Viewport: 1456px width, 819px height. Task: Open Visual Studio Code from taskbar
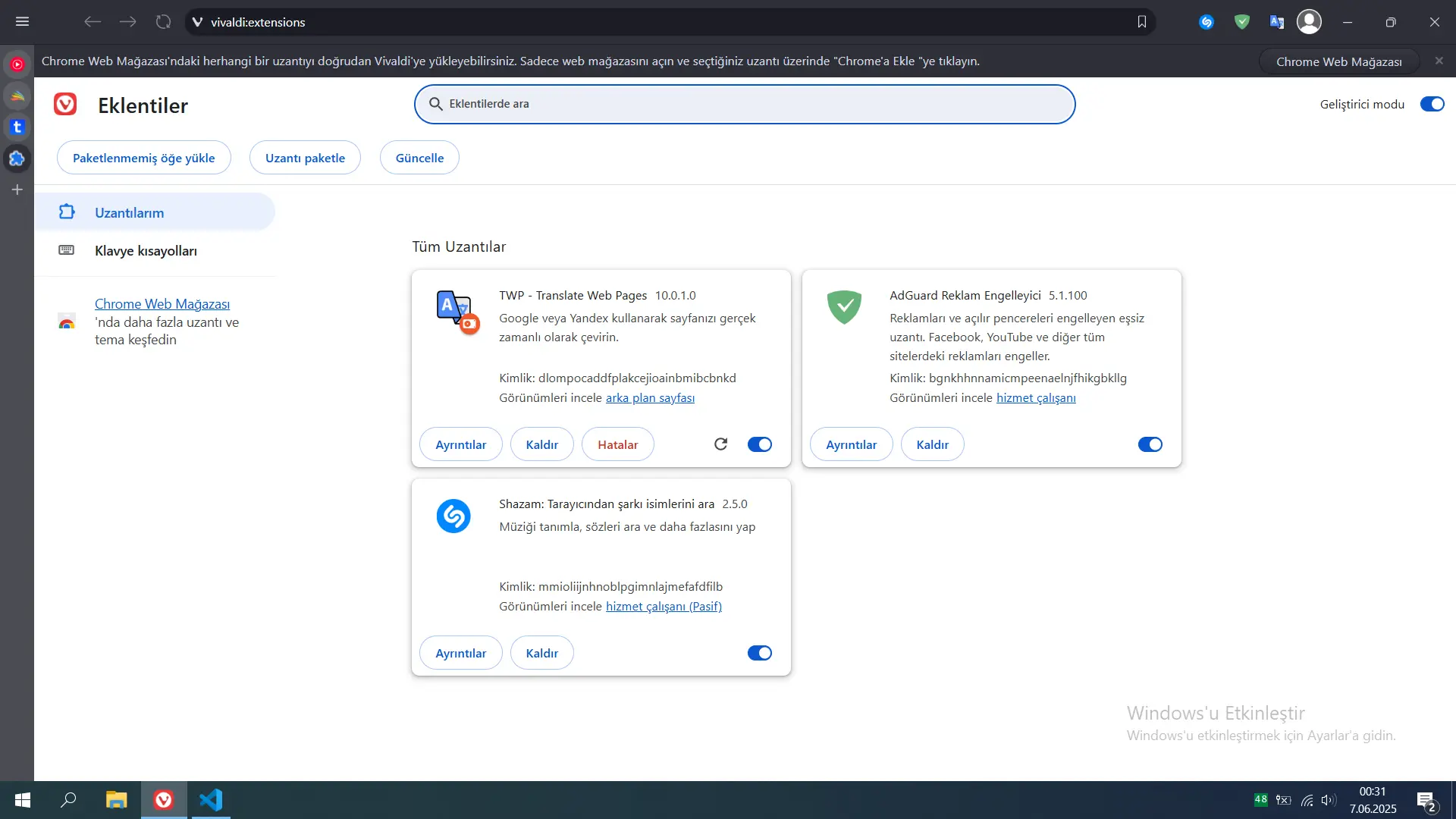click(x=211, y=800)
